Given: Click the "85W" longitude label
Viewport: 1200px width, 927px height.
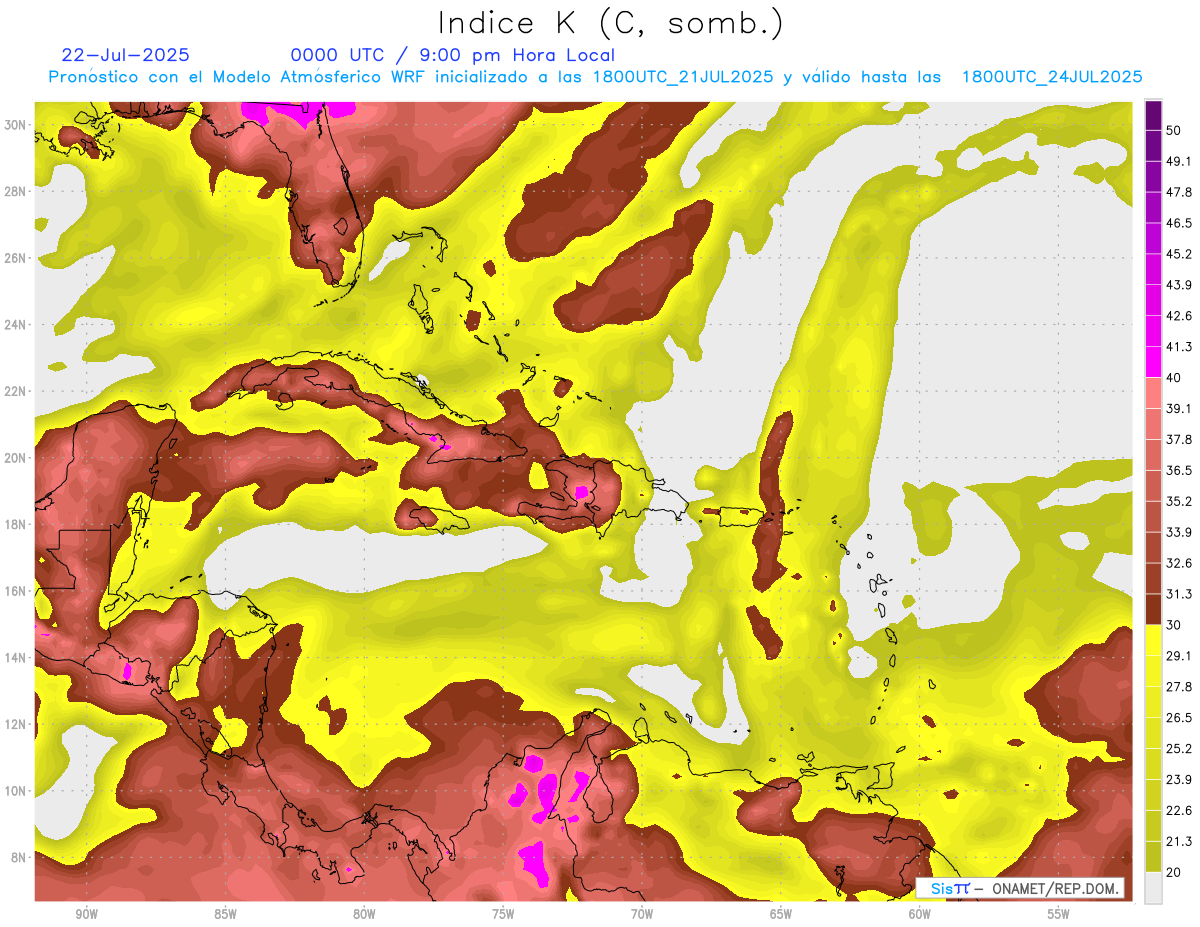Looking at the screenshot, I should (225, 914).
